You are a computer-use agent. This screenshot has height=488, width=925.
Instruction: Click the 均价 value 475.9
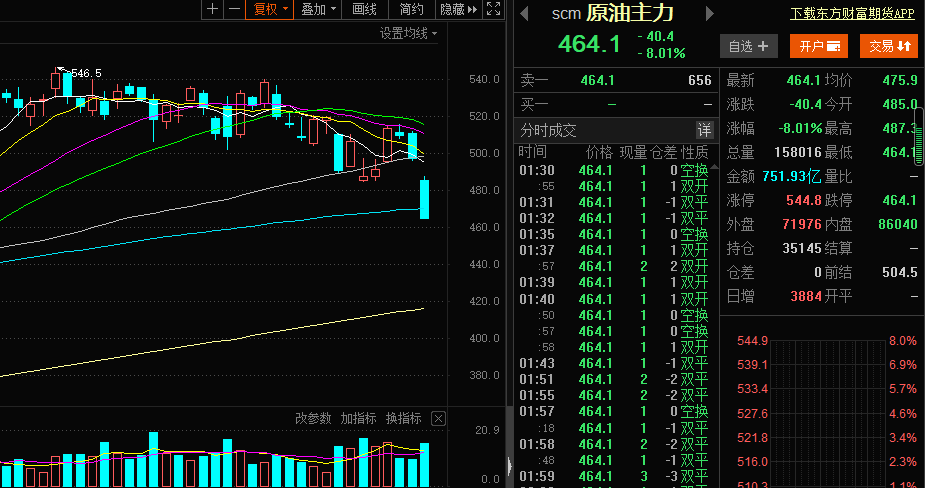pos(900,80)
